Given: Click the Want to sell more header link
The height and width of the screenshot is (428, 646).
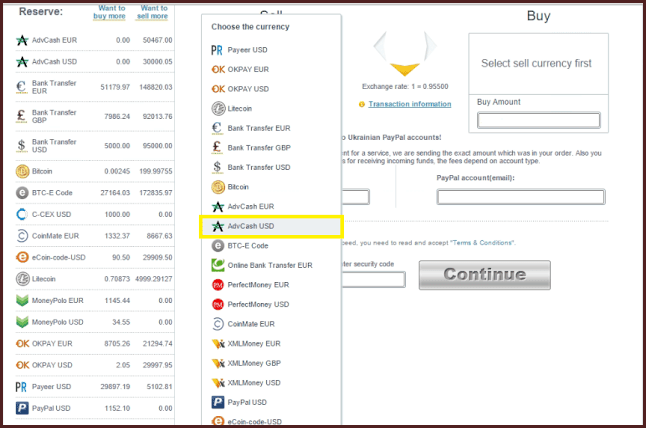Looking at the screenshot, I should (153, 12).
